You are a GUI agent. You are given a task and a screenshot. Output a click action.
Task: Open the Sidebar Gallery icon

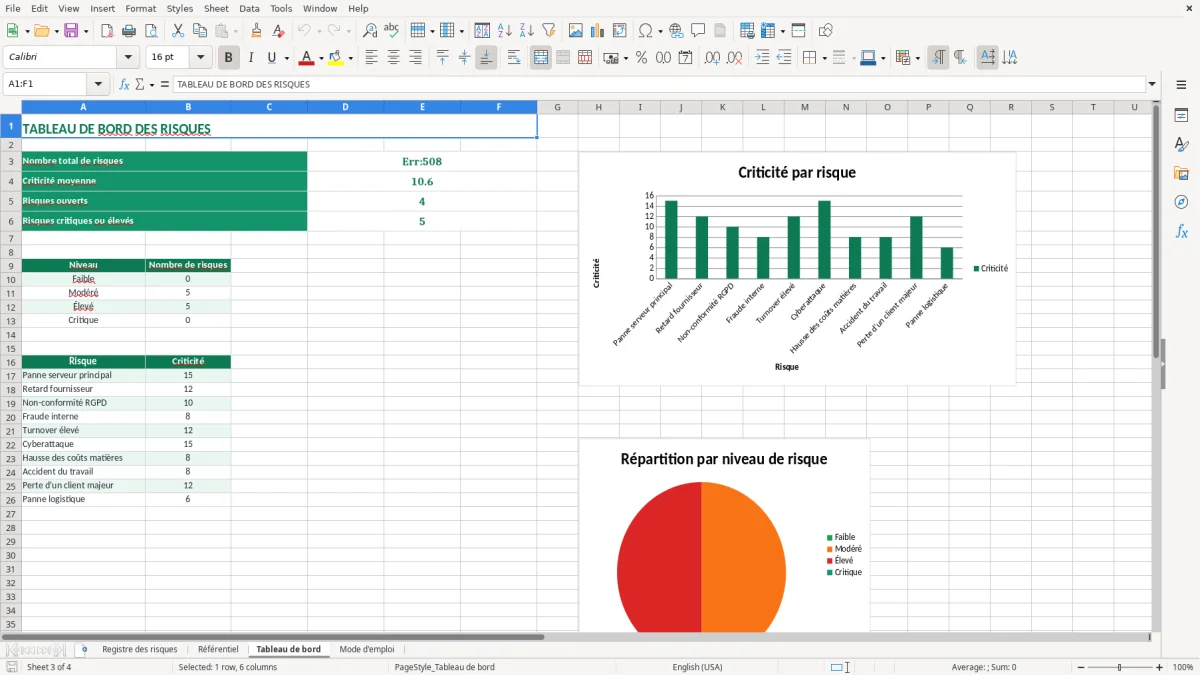point(1181,174)
